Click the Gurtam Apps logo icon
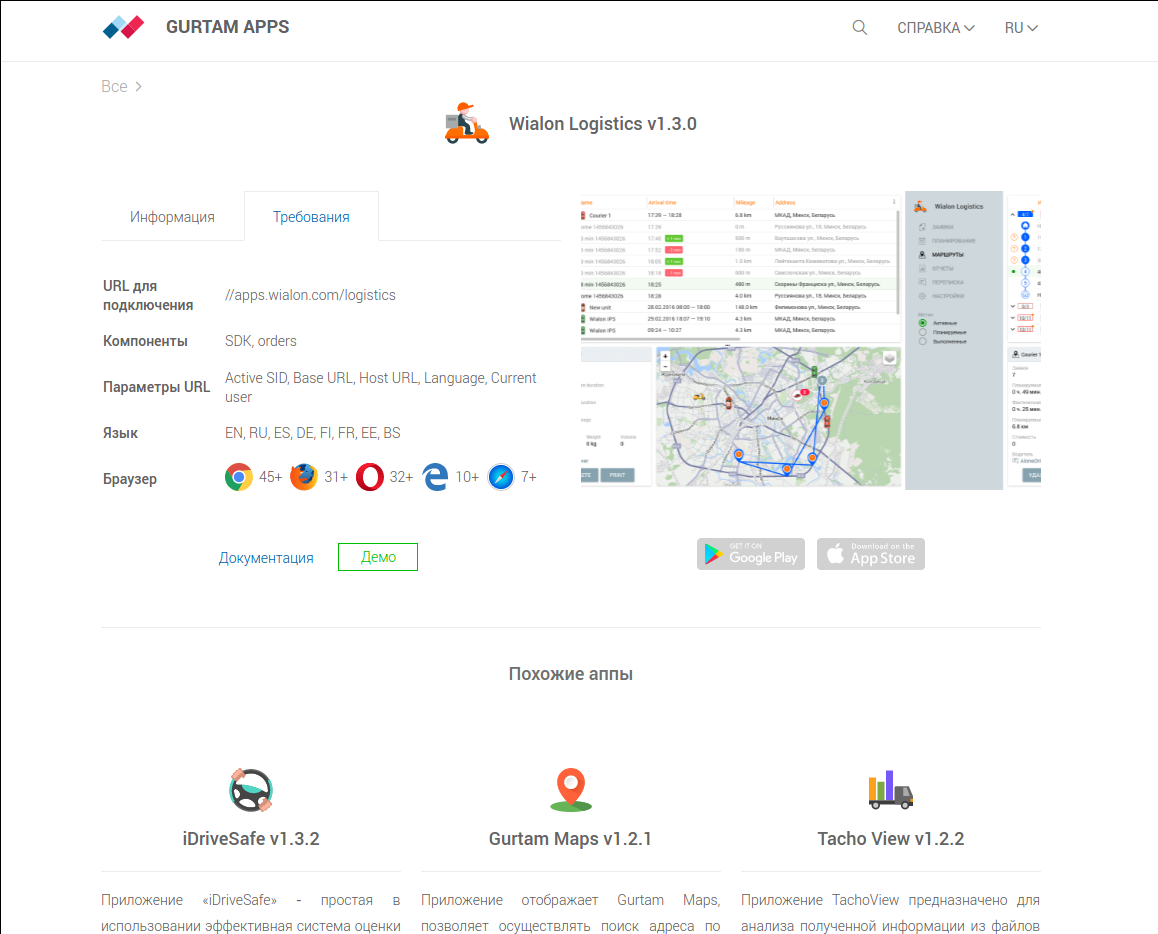Screen dimensions: 1158x934 124,27
